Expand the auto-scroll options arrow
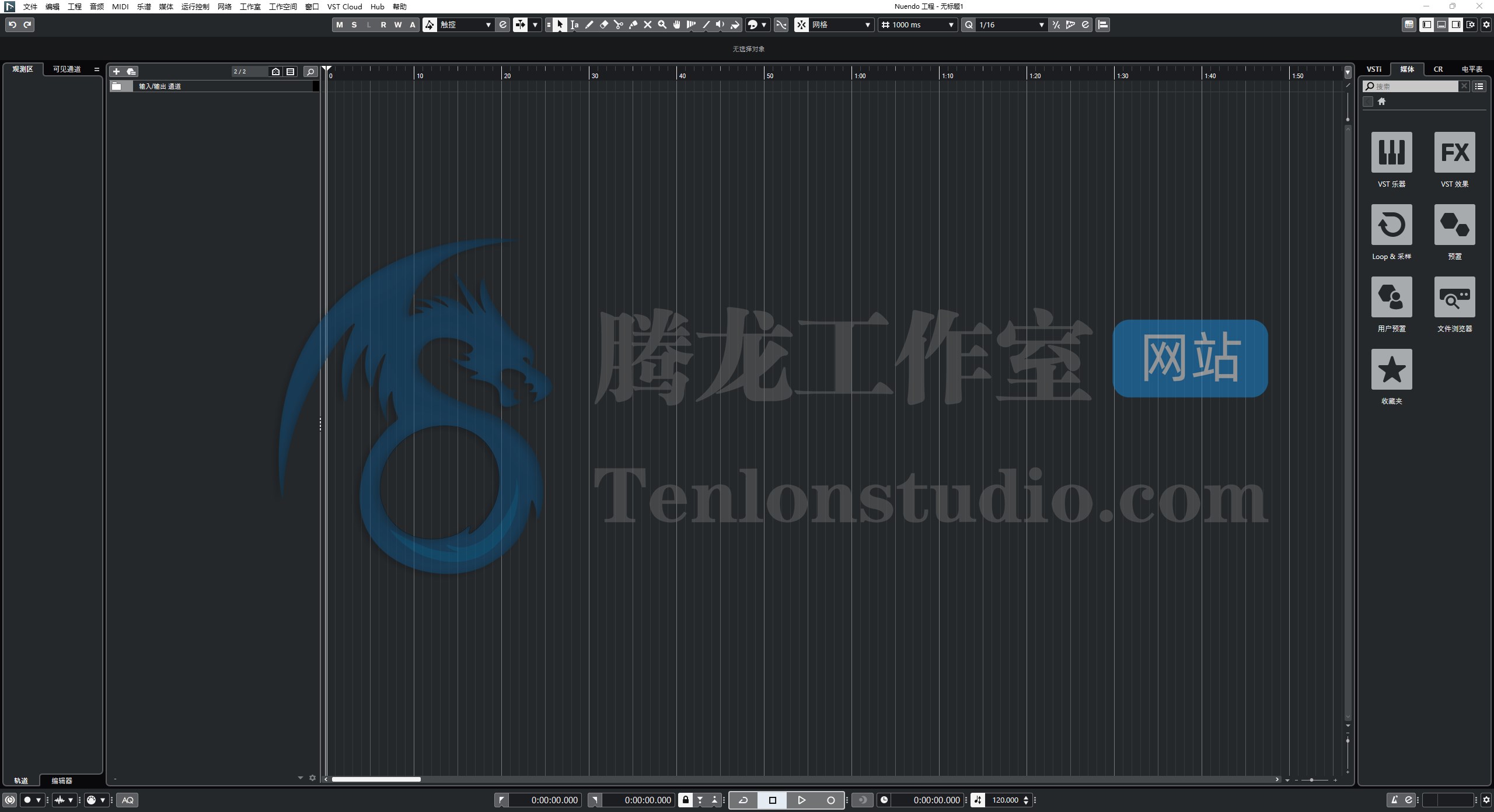Screen dimensions: 1494x812 535,24
